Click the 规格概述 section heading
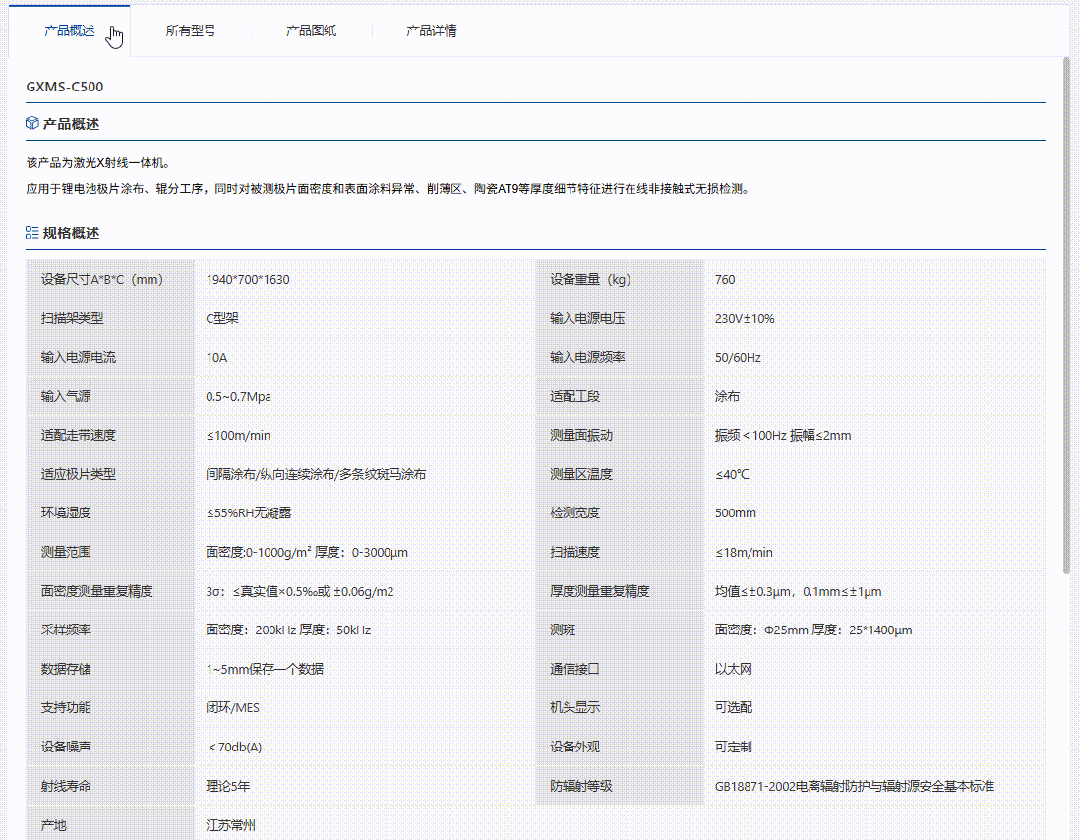The width and height of the screenshot is (1080, 840). point(71,233)
